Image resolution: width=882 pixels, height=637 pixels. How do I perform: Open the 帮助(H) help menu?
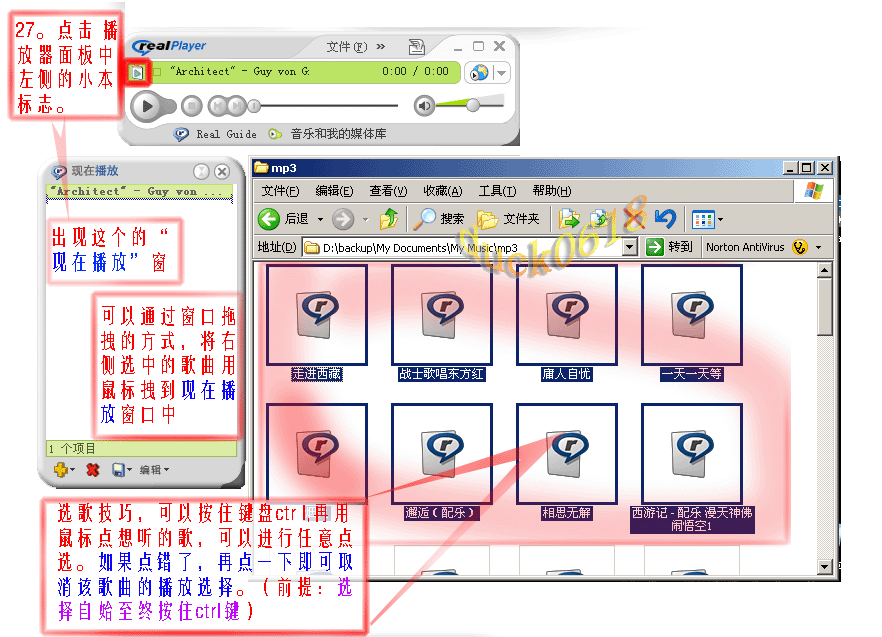pos(552,191)
